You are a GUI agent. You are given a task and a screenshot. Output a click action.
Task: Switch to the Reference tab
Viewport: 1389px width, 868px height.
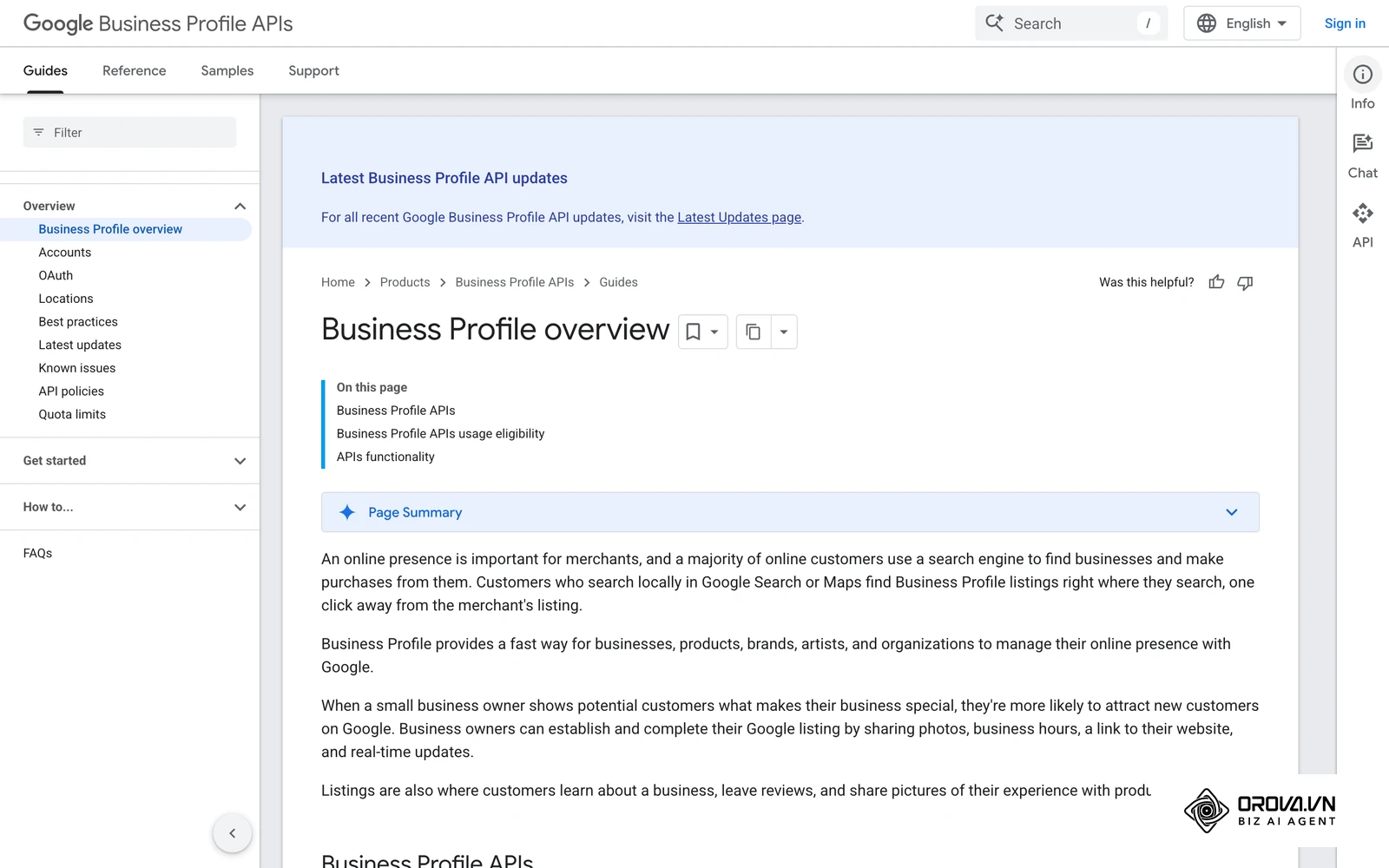(134, 70)
